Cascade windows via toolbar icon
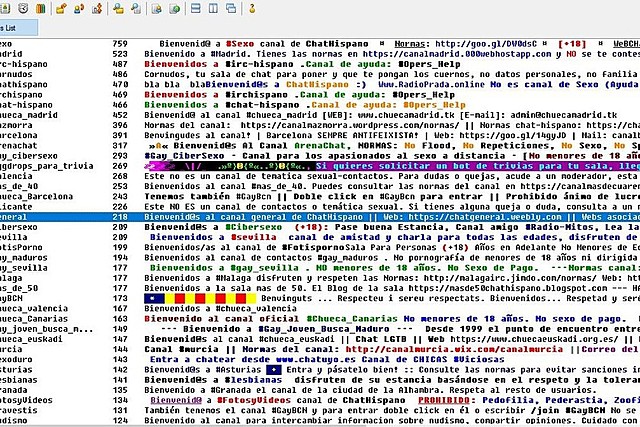Viewport: 640px width, 427px height. [231, 8]
